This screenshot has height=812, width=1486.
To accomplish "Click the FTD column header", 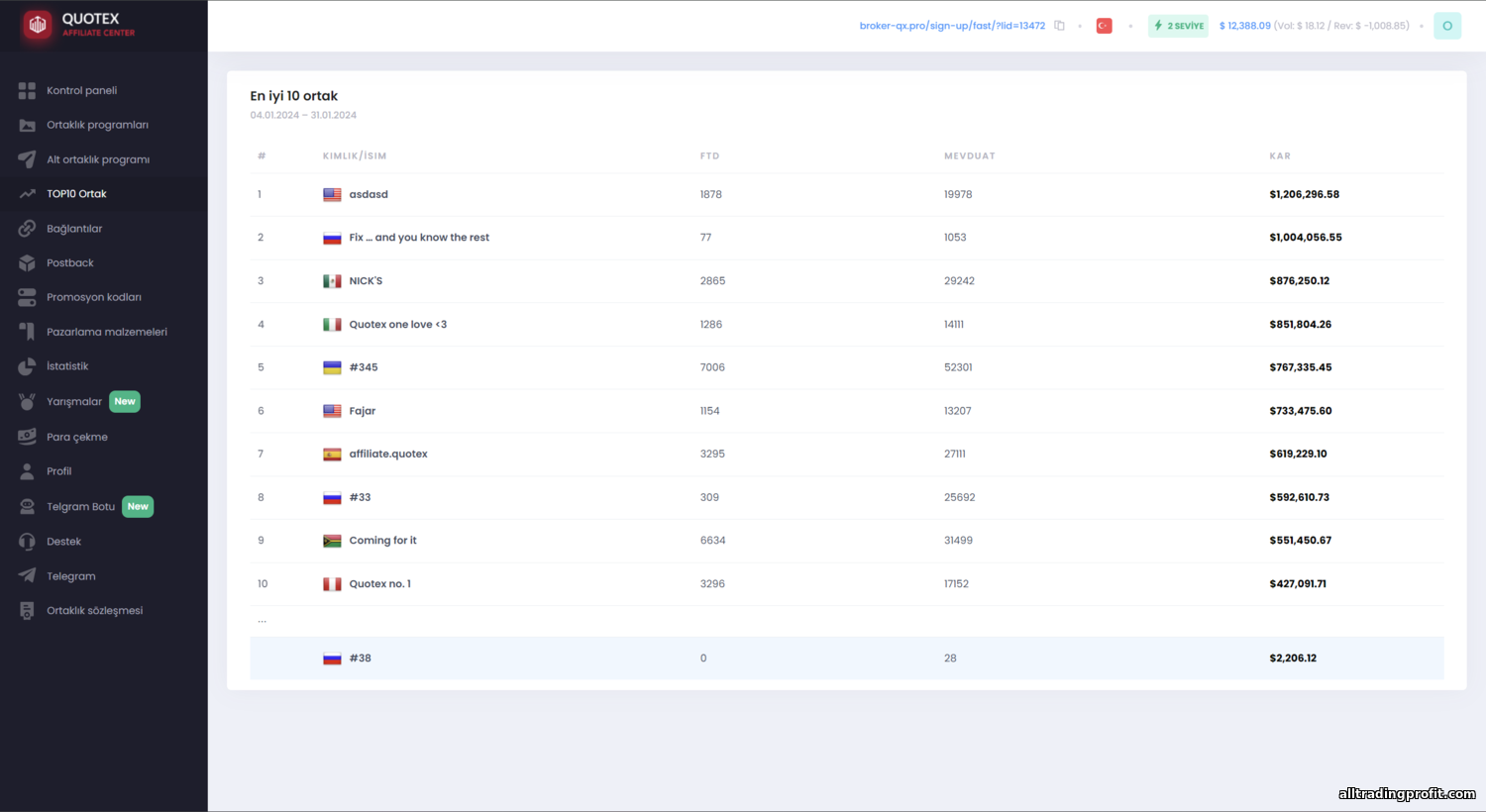I will (709, 156).
